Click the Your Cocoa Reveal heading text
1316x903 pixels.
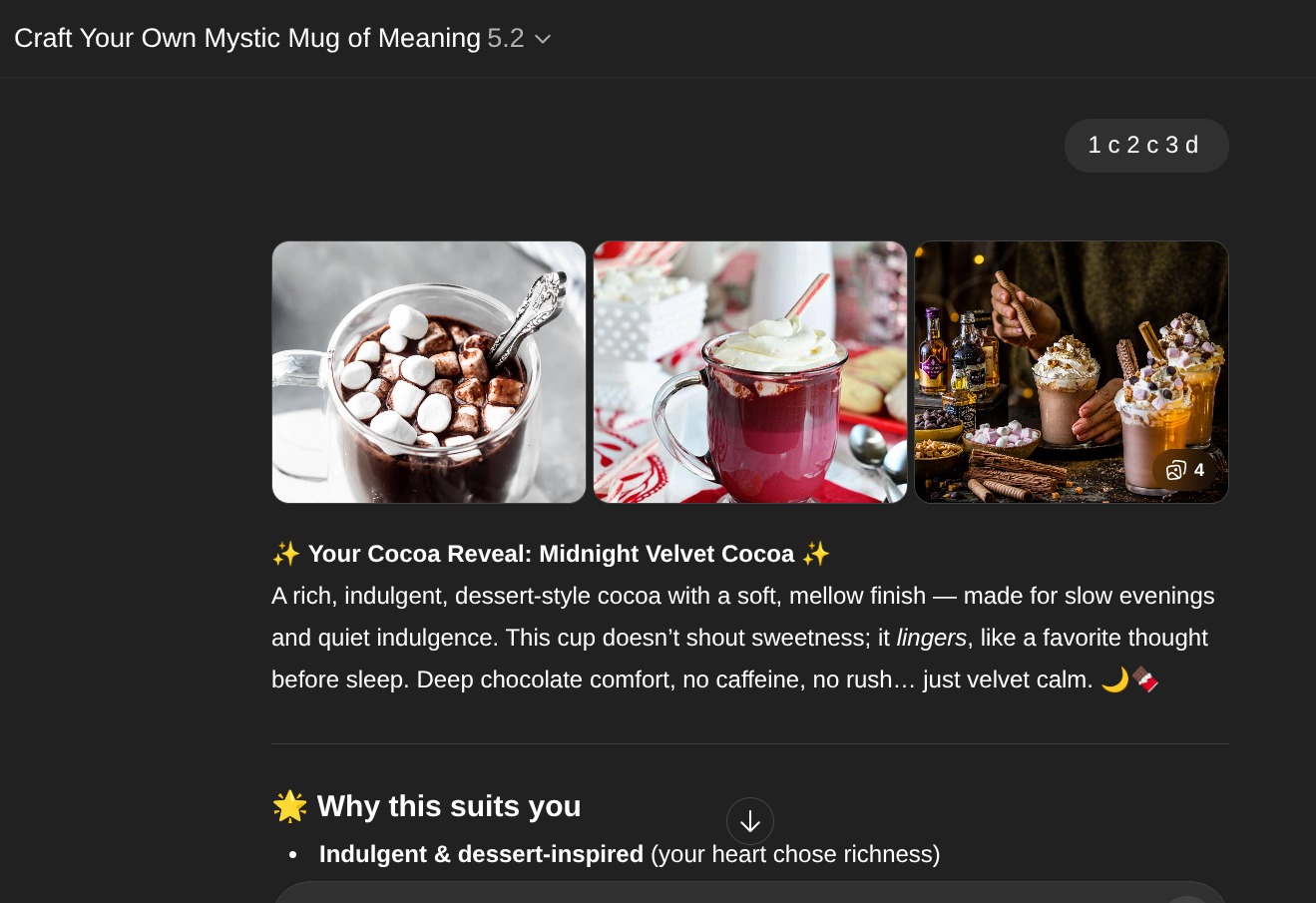[551, 554]
